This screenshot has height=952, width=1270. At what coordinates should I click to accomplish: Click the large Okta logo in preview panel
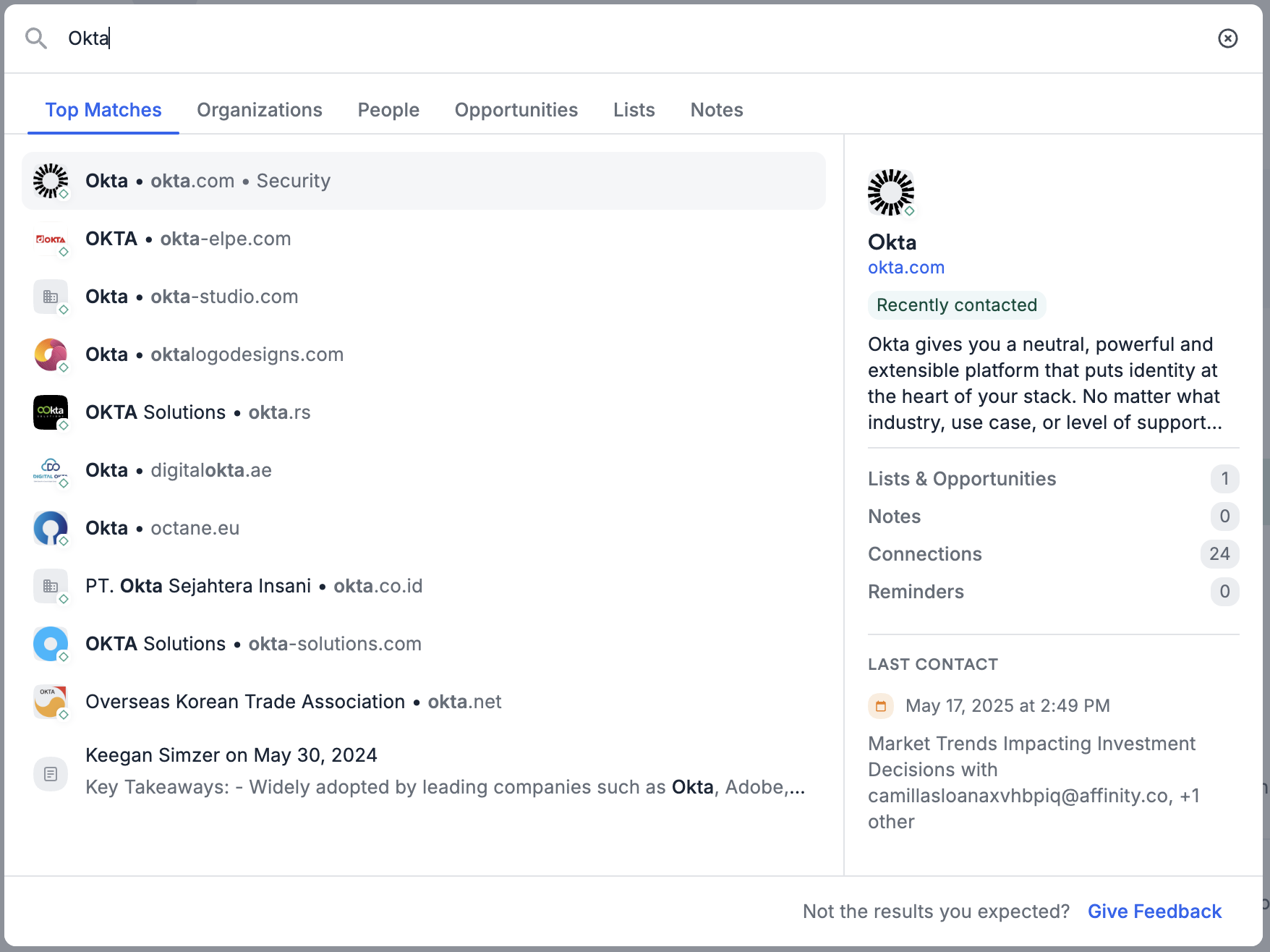[x=891, y=192]
